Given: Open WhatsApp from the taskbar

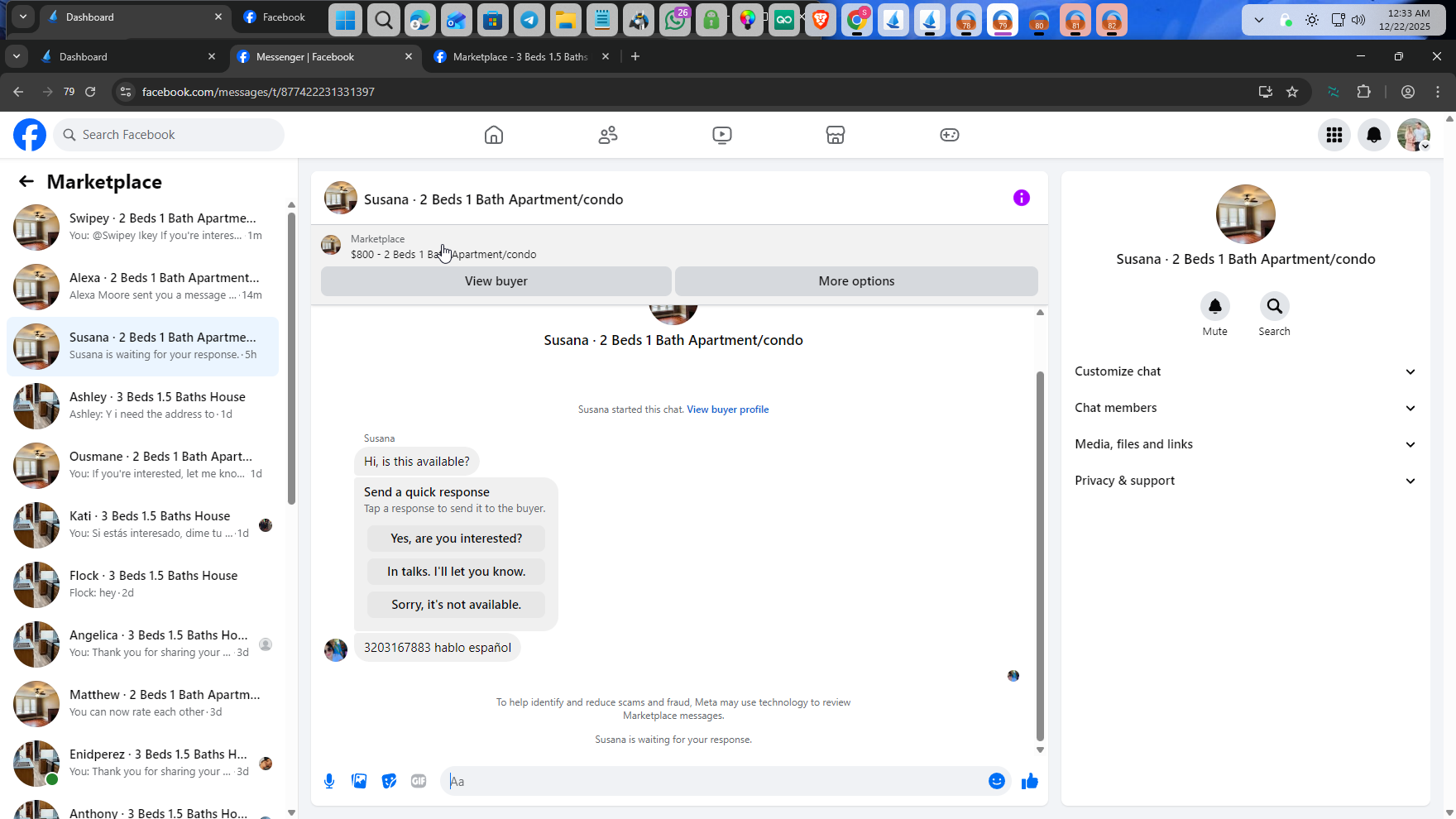Looking at the screenshot, I should pyautogui.click(x=675, y=20).
